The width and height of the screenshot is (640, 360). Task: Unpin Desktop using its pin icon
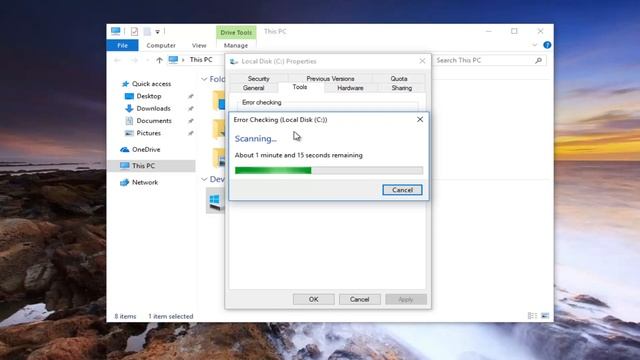click(191, 96)
